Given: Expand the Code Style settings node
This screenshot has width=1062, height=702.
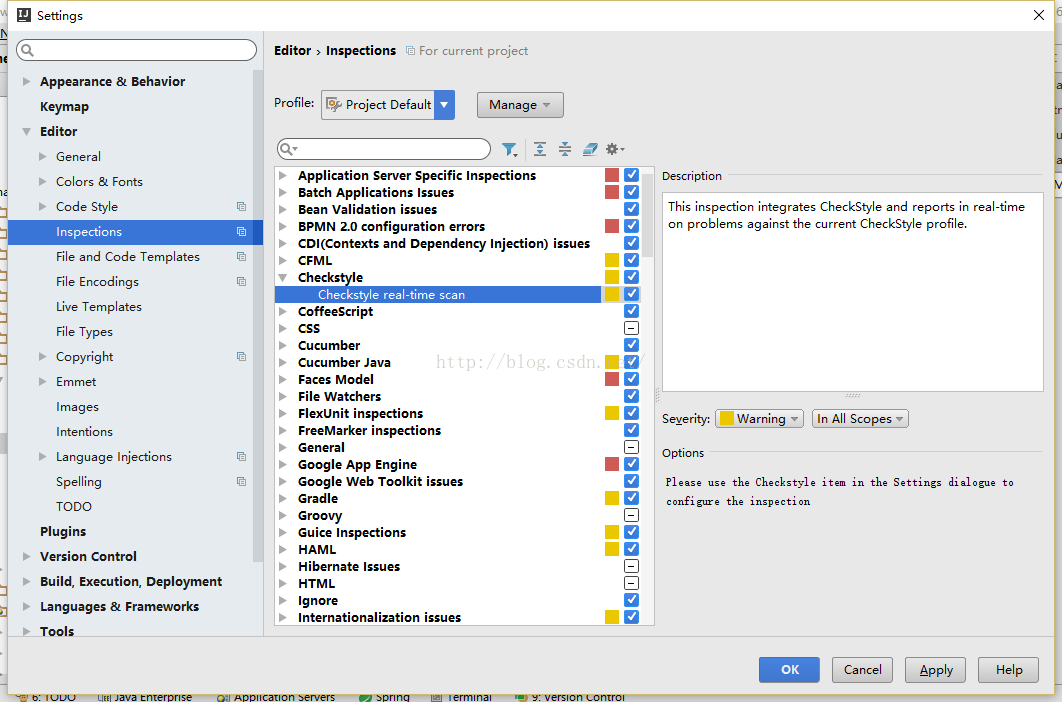Looking at the screenshot, I should [43, 207].
